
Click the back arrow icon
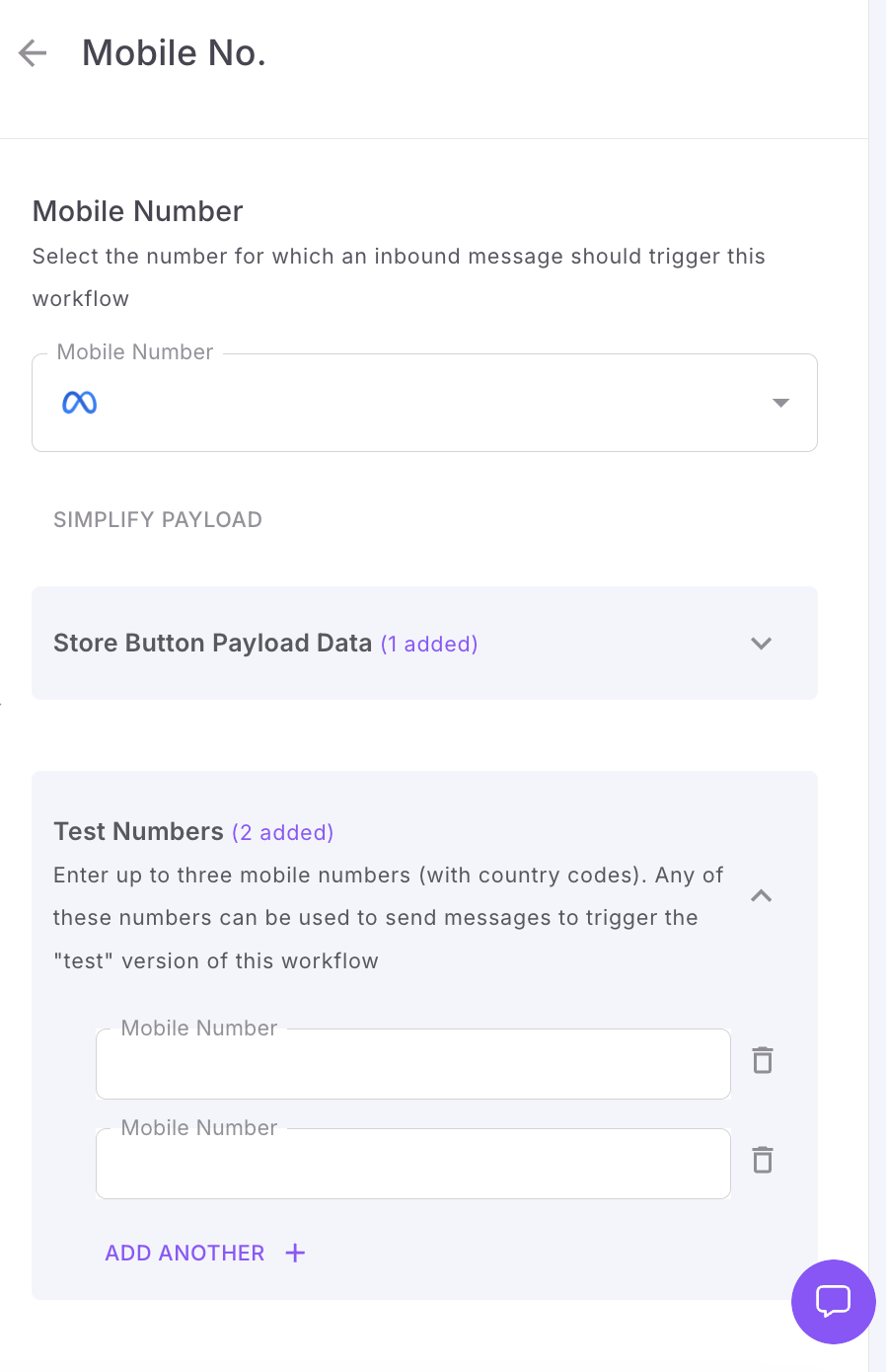tap(33, 53)
